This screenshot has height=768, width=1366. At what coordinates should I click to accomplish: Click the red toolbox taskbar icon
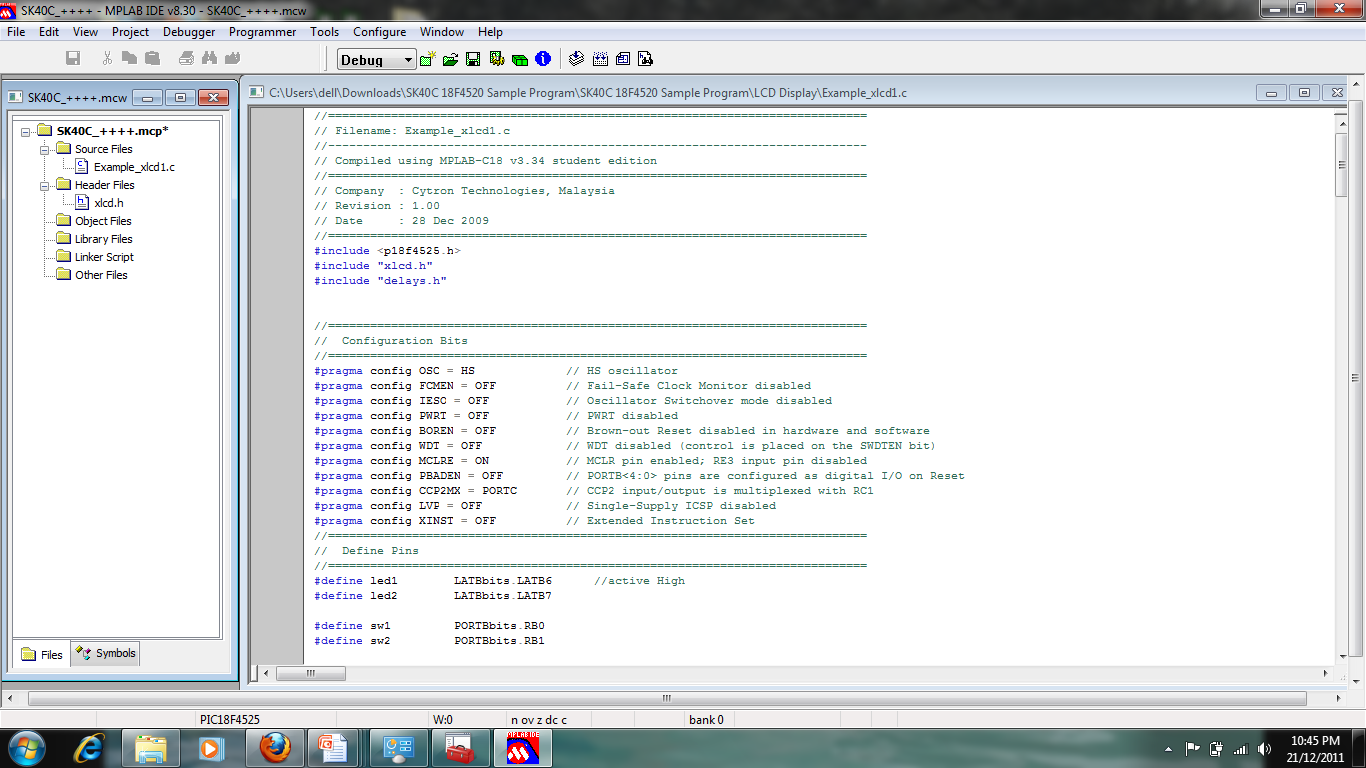pyautogui.click(x=460, y=748)
